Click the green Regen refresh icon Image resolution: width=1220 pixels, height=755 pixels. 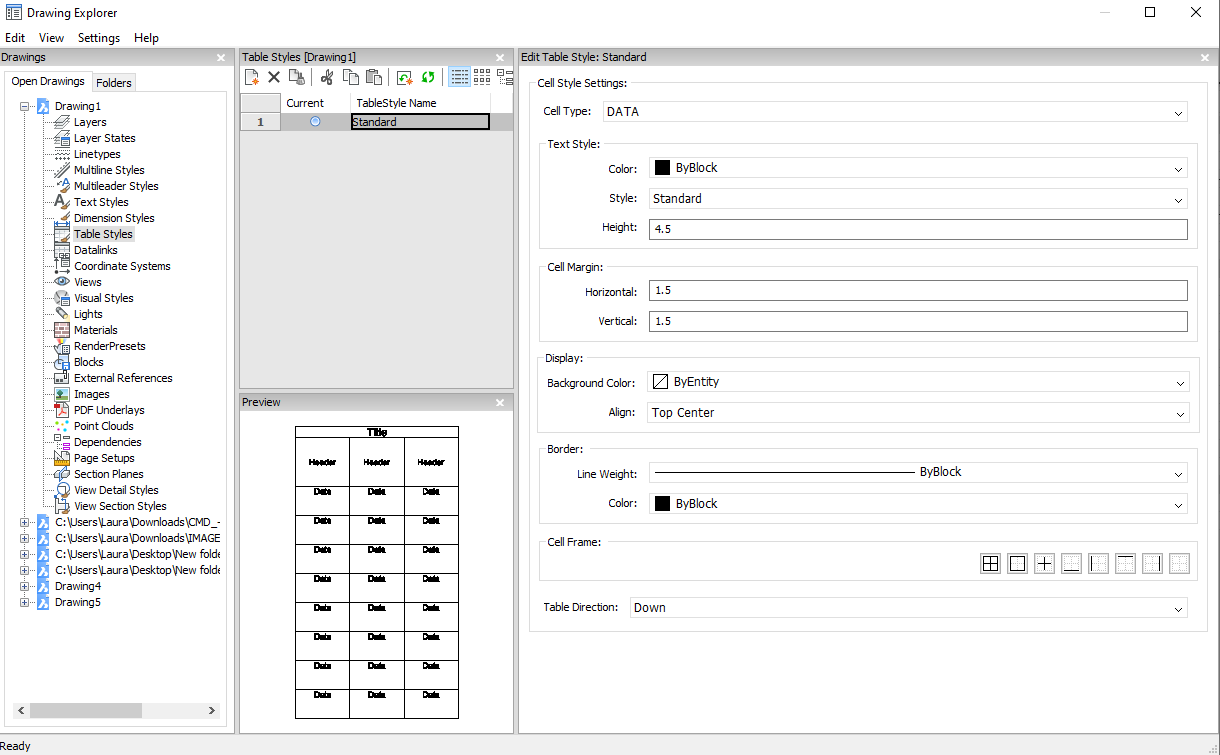(x=428, y=77)
